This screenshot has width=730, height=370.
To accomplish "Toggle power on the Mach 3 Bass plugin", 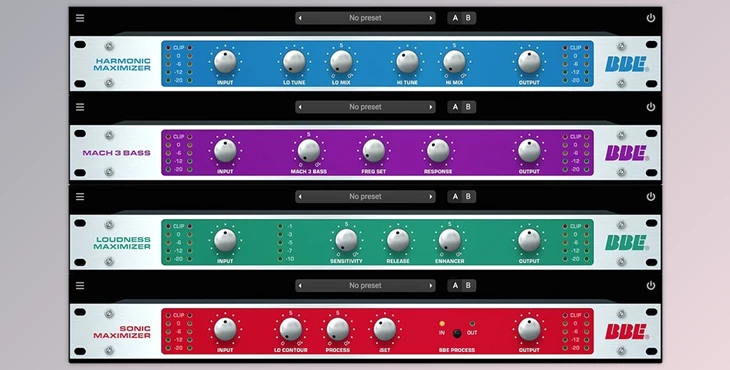I will pyautogui.click(x=650, y=107).
